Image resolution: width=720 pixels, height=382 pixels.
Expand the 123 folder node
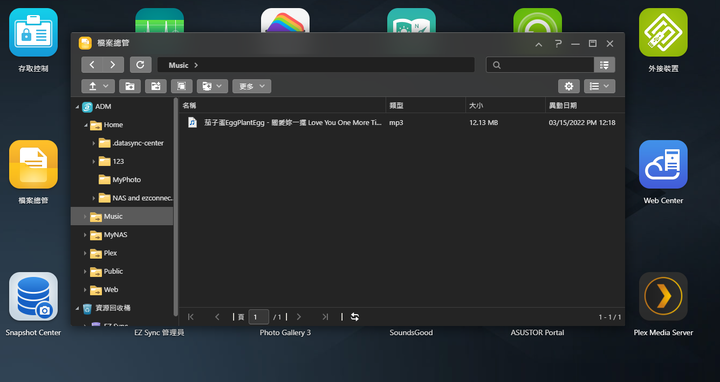click(94, 162)
